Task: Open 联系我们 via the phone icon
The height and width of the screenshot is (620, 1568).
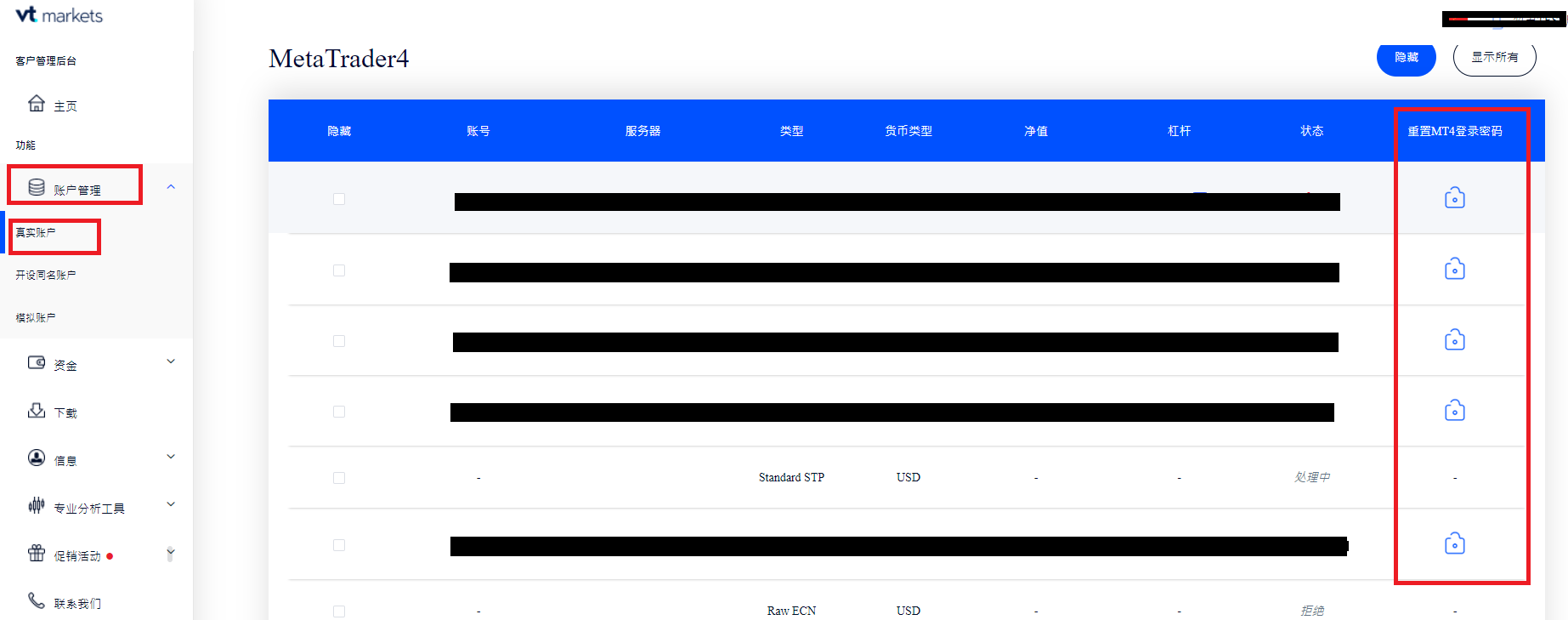Action: tap(37, 600)
